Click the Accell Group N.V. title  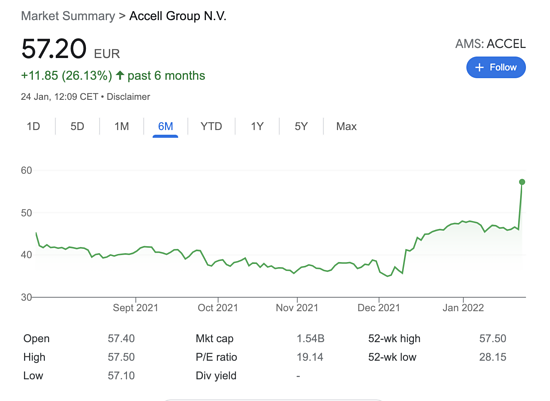click(178, 16)
